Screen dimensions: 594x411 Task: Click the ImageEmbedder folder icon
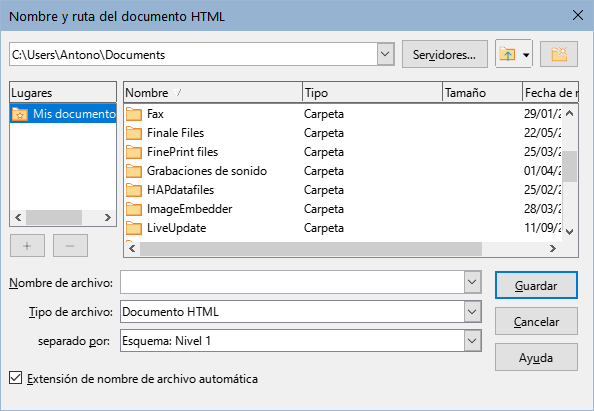(134, 209)
